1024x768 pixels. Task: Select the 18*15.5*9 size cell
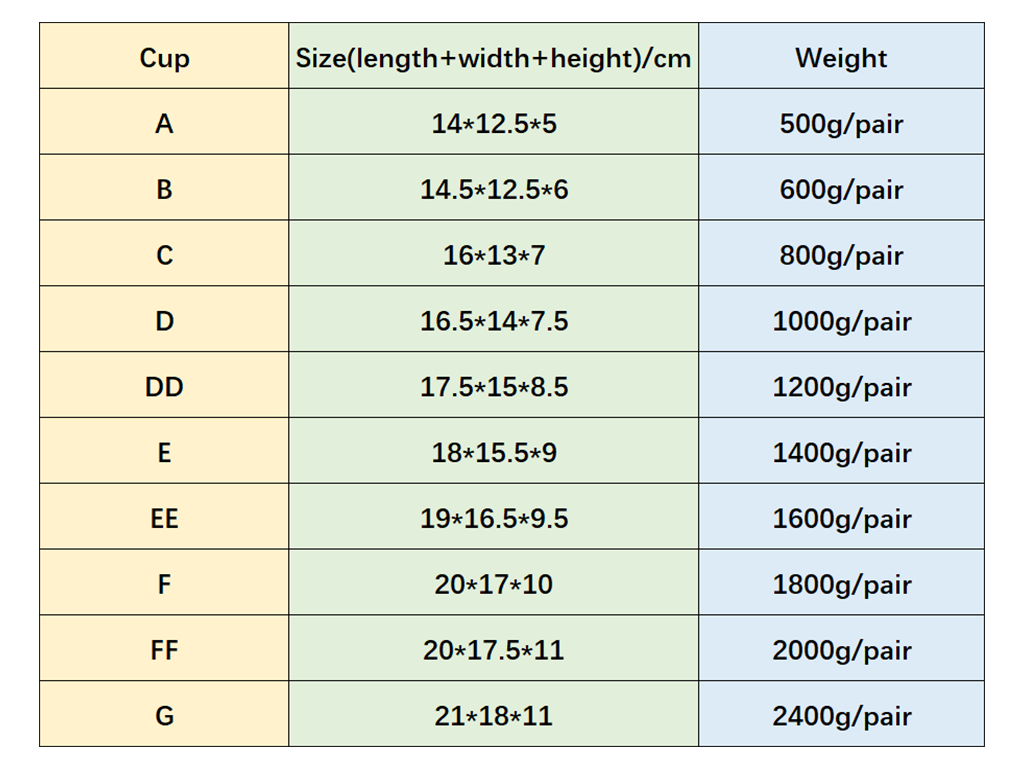[x=493, y=453]
